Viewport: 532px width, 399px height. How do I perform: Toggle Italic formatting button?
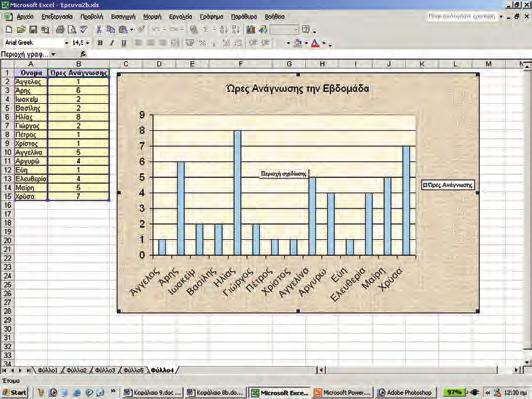(x=112, y=43)
